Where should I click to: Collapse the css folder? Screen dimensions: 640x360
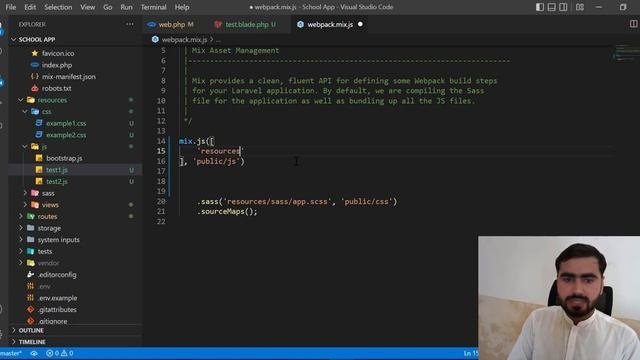(x=46, y=111)
